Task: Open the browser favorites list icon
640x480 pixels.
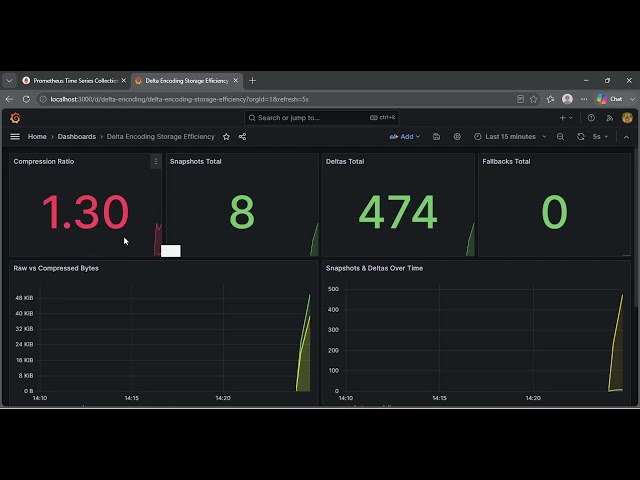Action: 550,99
